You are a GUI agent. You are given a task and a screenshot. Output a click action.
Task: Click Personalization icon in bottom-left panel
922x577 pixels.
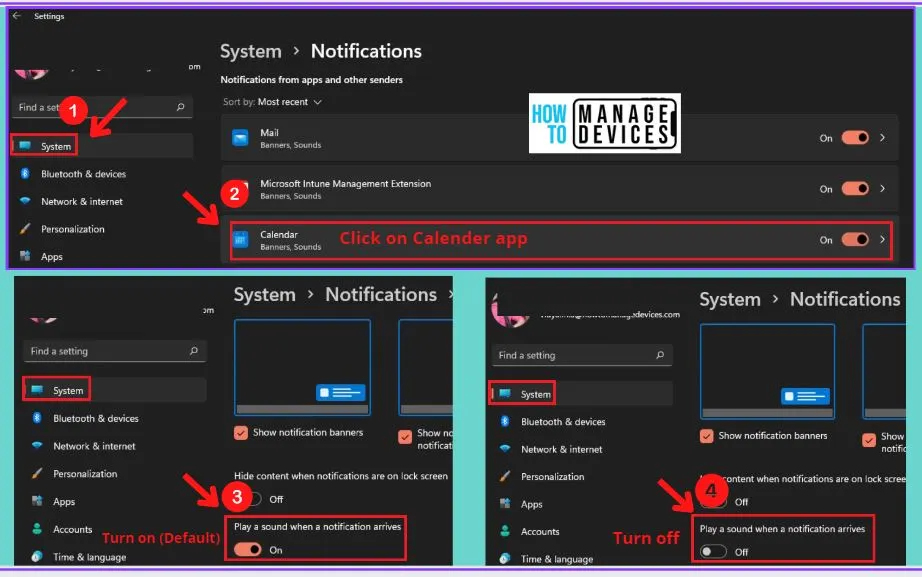37,473
